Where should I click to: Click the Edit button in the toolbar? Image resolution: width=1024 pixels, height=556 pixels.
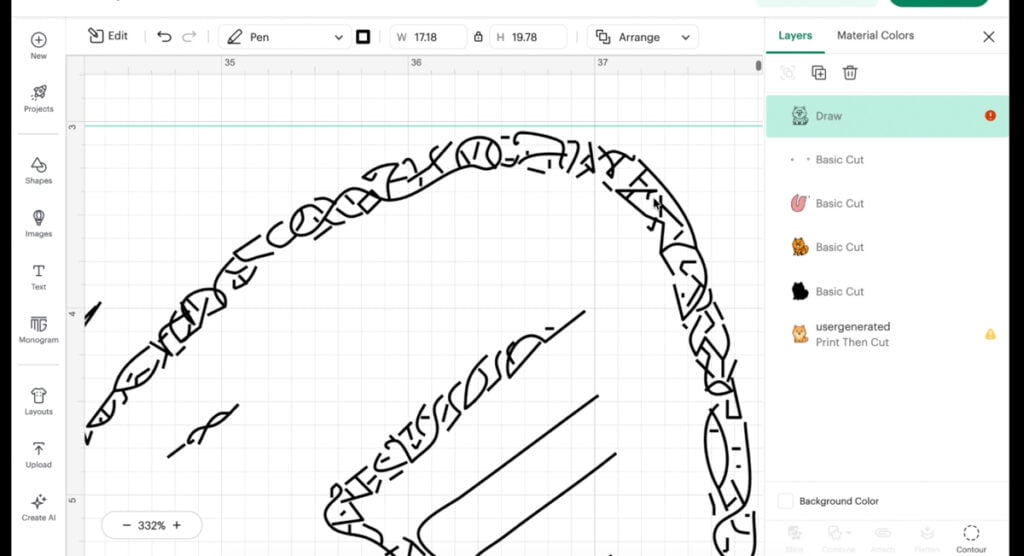coord(108,36)
